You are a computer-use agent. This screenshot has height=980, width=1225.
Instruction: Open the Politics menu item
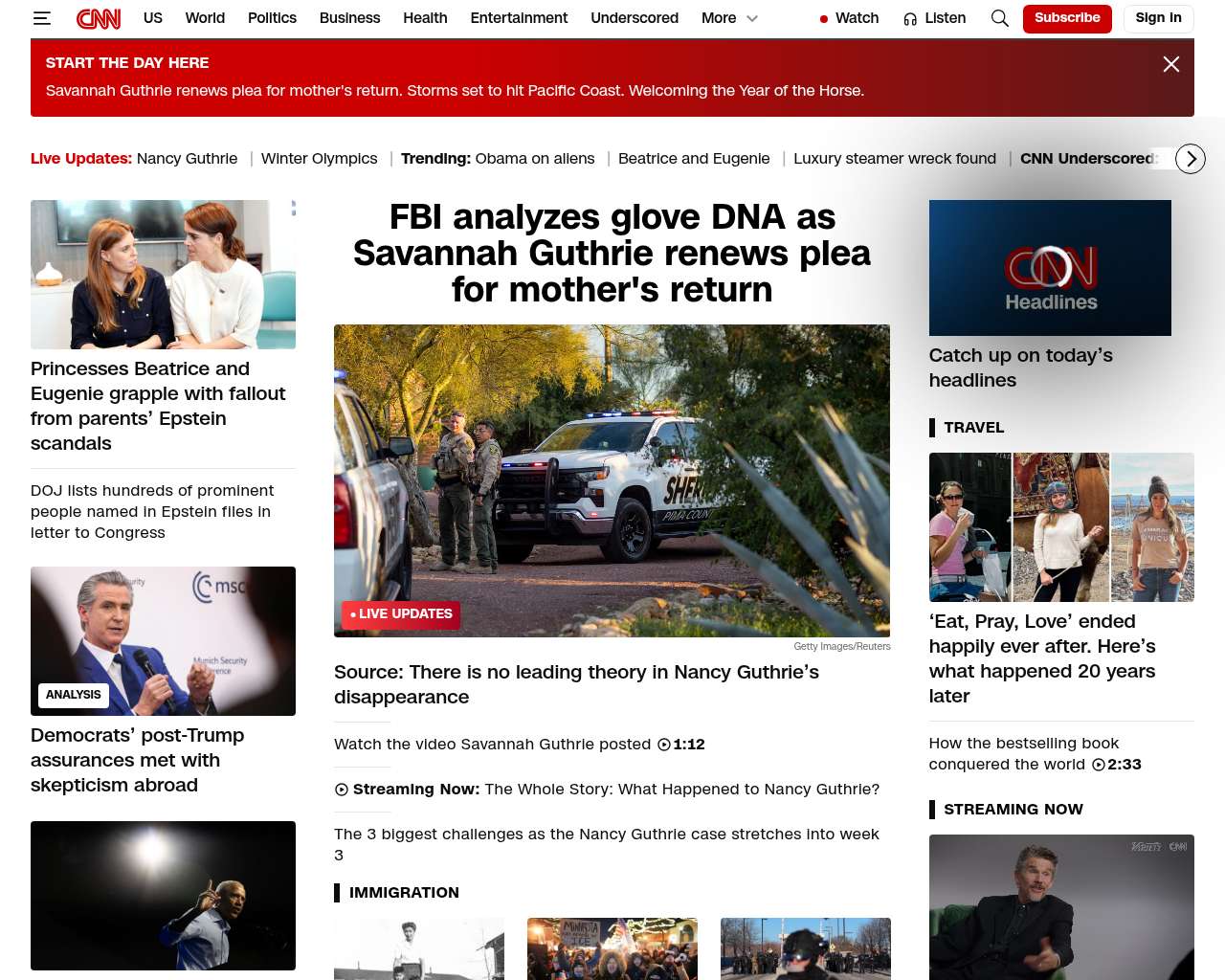point(272,18)
